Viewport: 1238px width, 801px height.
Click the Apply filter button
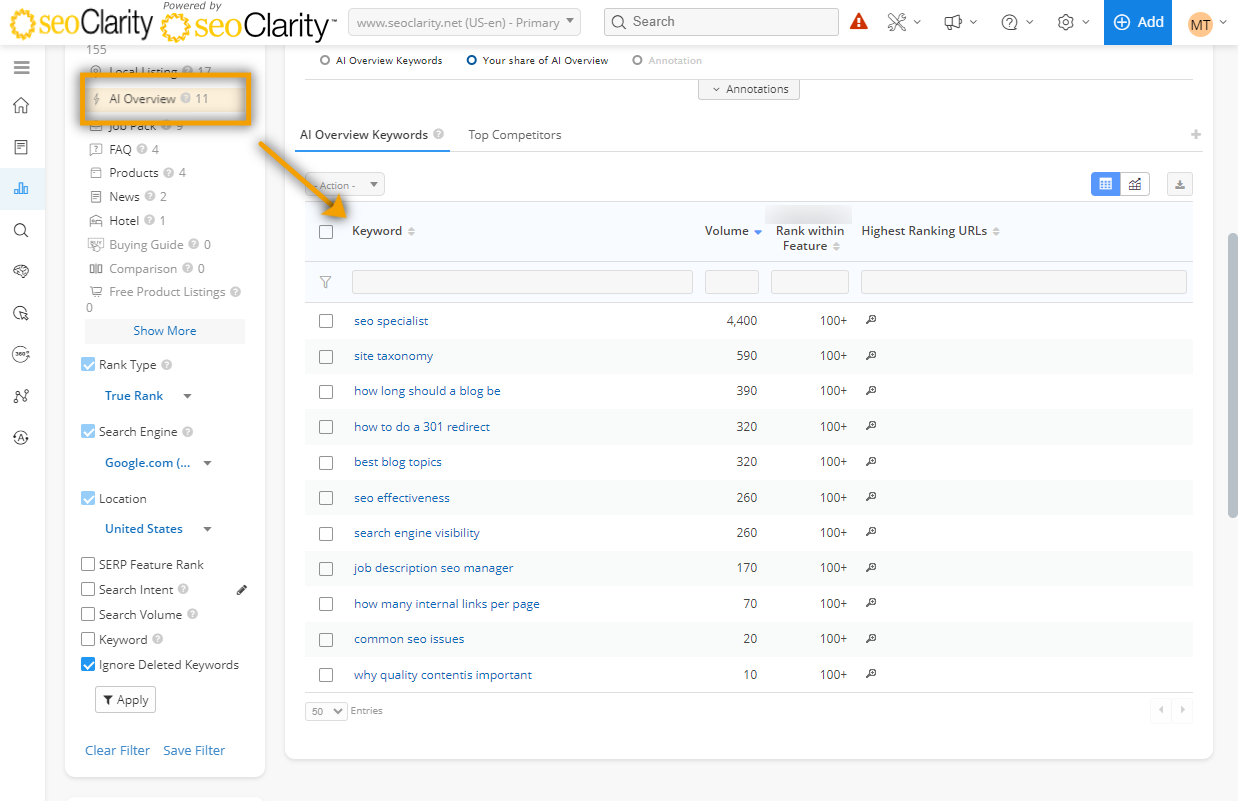[x=125, y=700]
